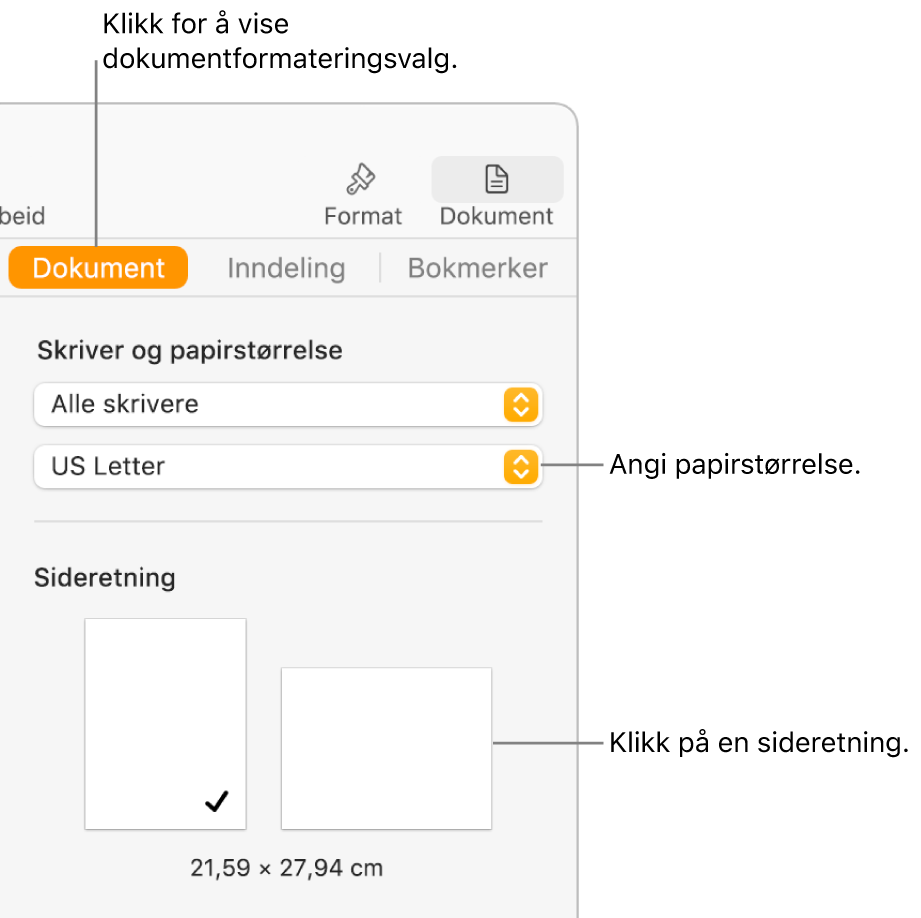Choose the landscape page orientation thumbnail
The height and width of the screenshot is (918, 921).
click(386, 748)
